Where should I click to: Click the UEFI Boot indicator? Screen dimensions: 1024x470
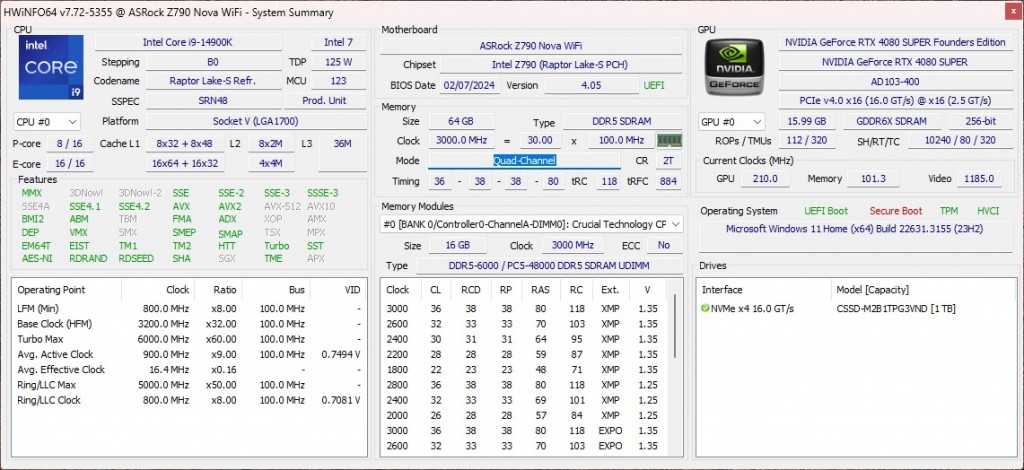tap(828, 211)
